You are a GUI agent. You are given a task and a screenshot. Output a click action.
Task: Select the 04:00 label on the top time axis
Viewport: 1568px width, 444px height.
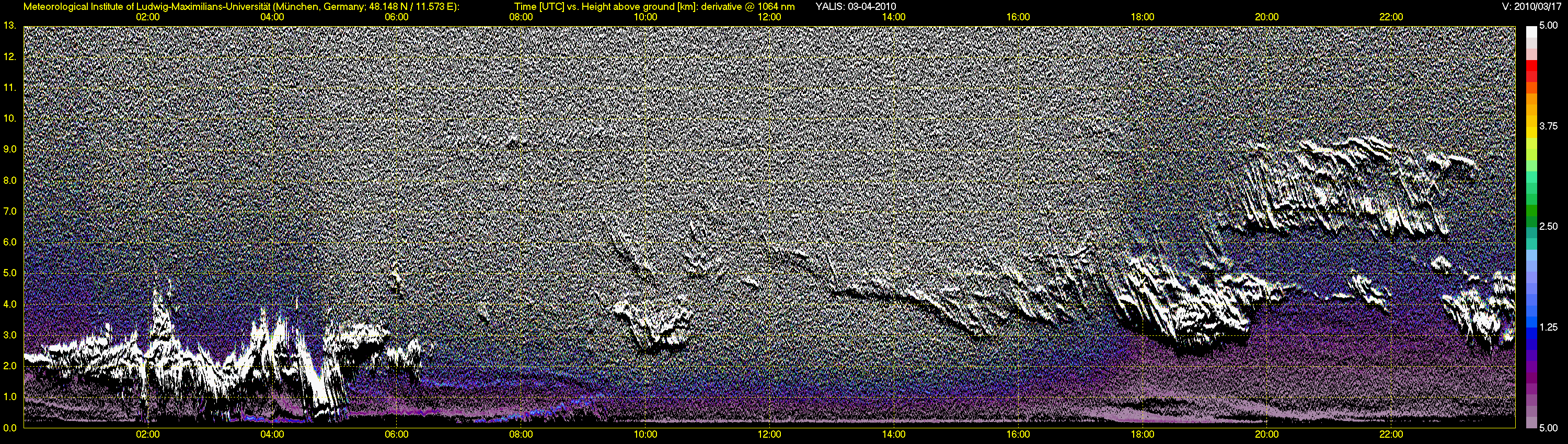[x=272, y=17]
